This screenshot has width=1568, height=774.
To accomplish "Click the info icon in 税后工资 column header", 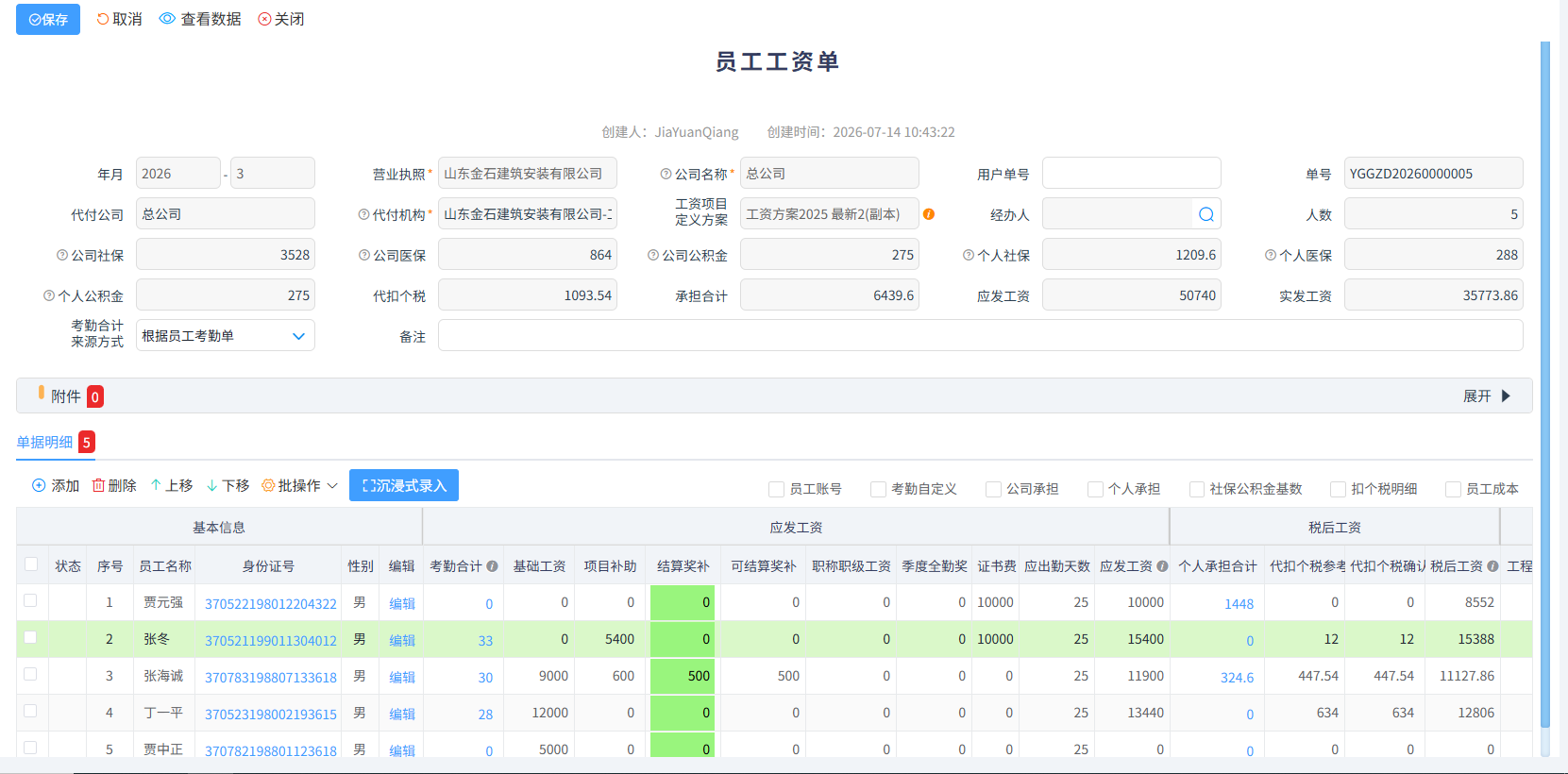I will coord(1492,566).
